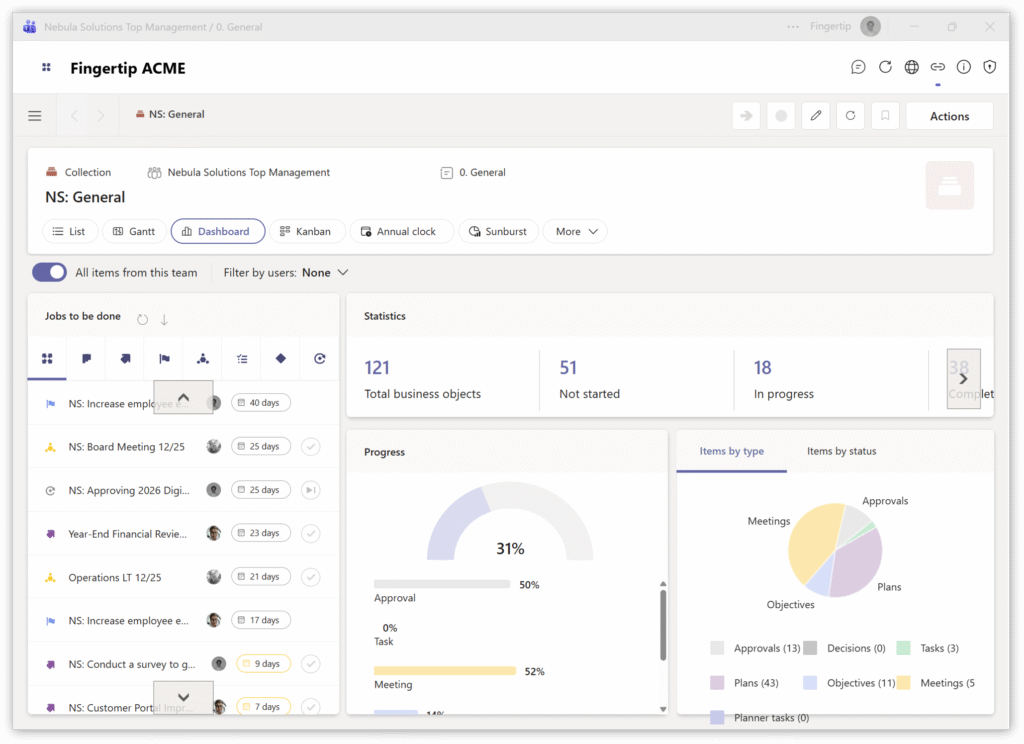This screenshot has width=1024, height=744.
Task: Select the diamond filter icon in Jobs panel
Action: tap(281, 358)
